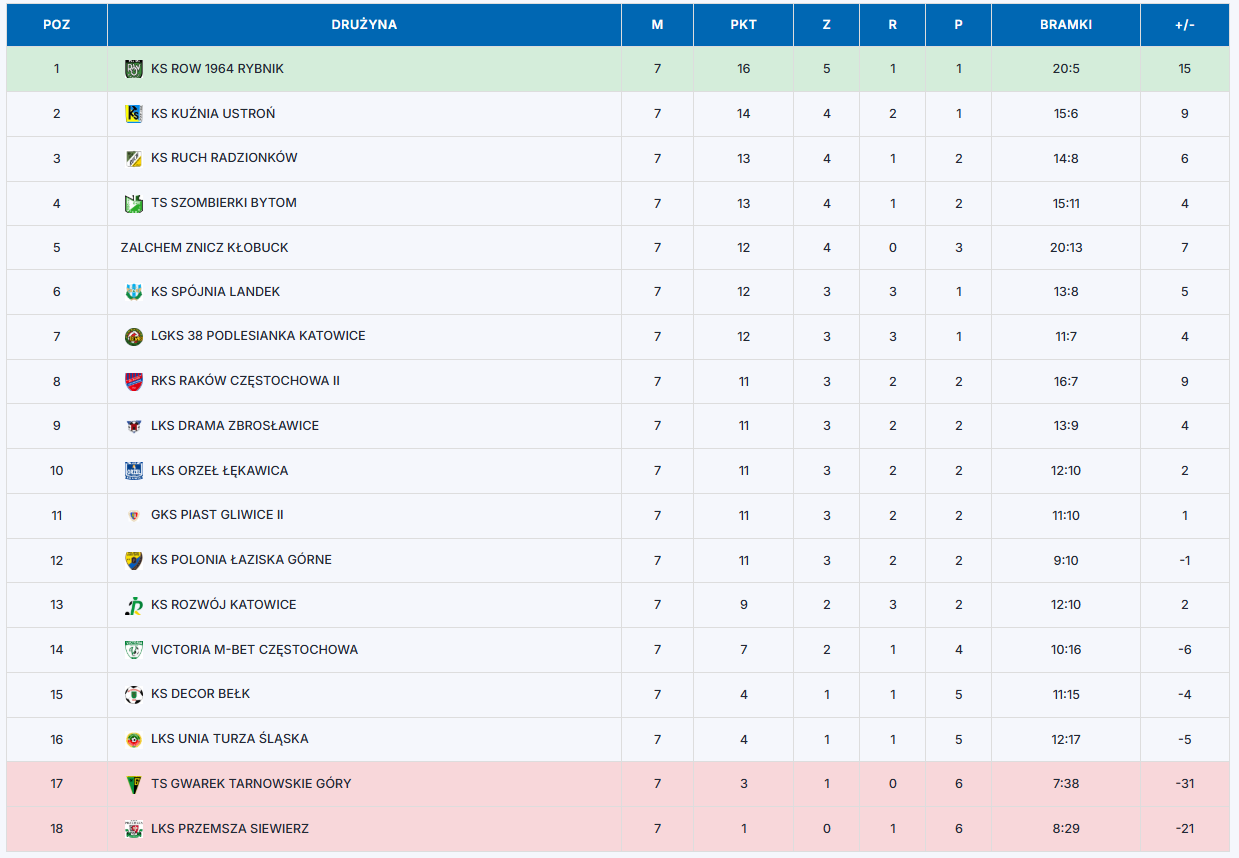Click the KS Kuźnia Ustroń team logo
This screenshot has height=858, width=1239.
tap(133, 114)
